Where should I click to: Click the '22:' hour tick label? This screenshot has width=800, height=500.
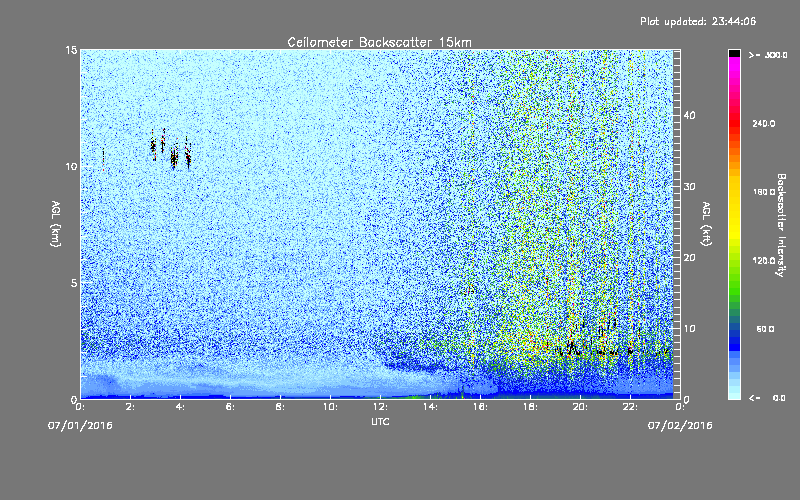click(631, 407)
